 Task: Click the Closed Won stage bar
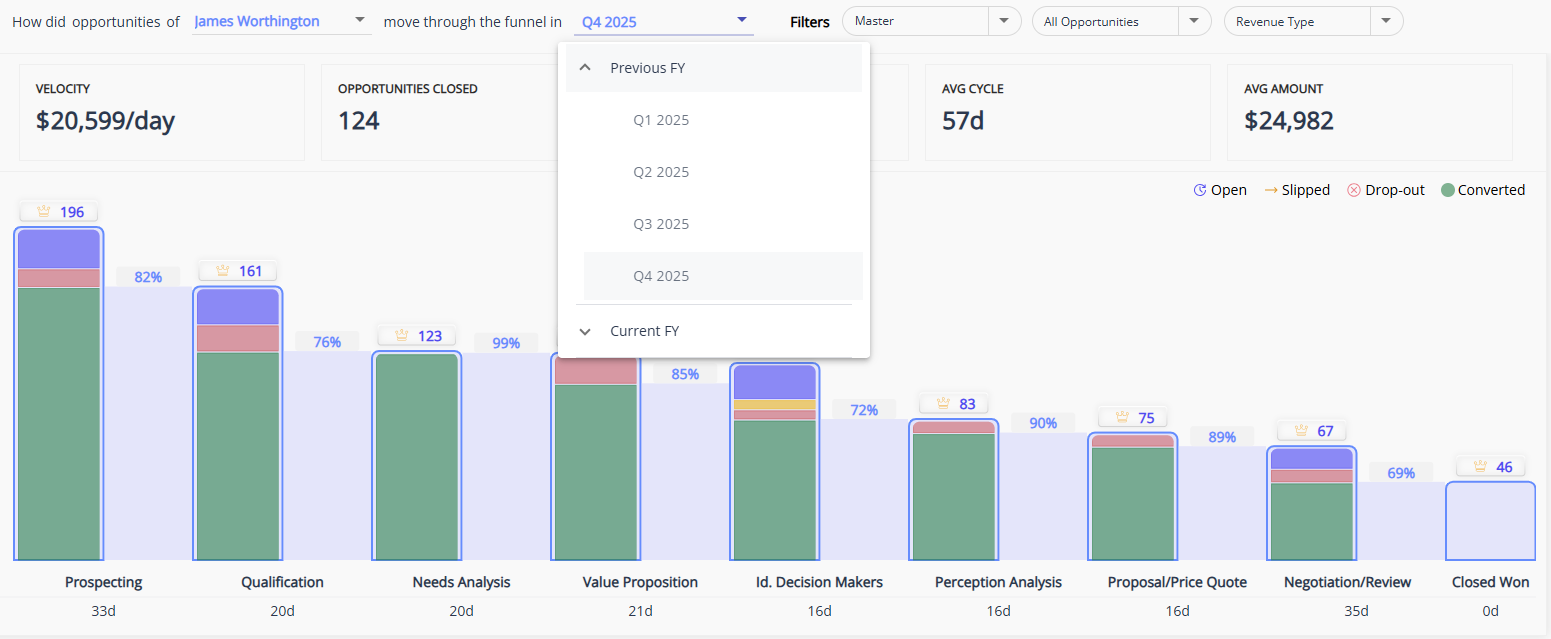(1490, 520)
